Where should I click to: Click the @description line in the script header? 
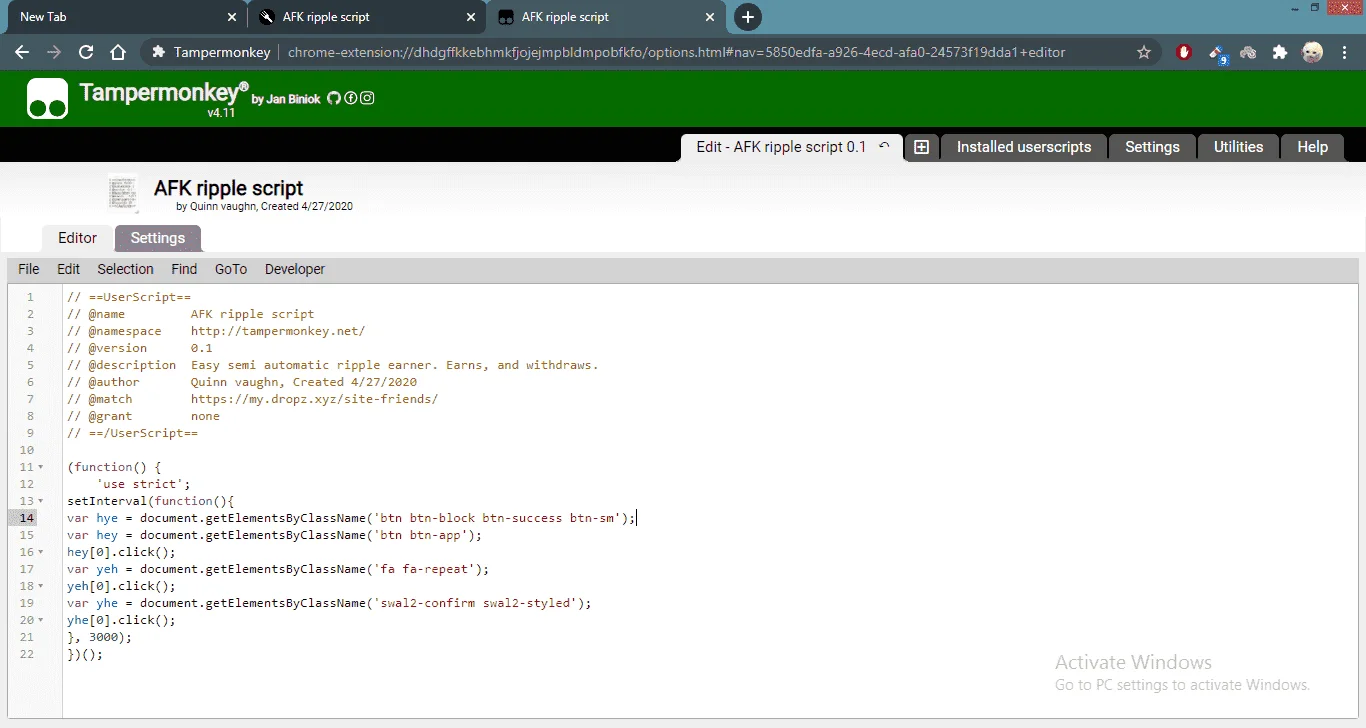point(333,365)
